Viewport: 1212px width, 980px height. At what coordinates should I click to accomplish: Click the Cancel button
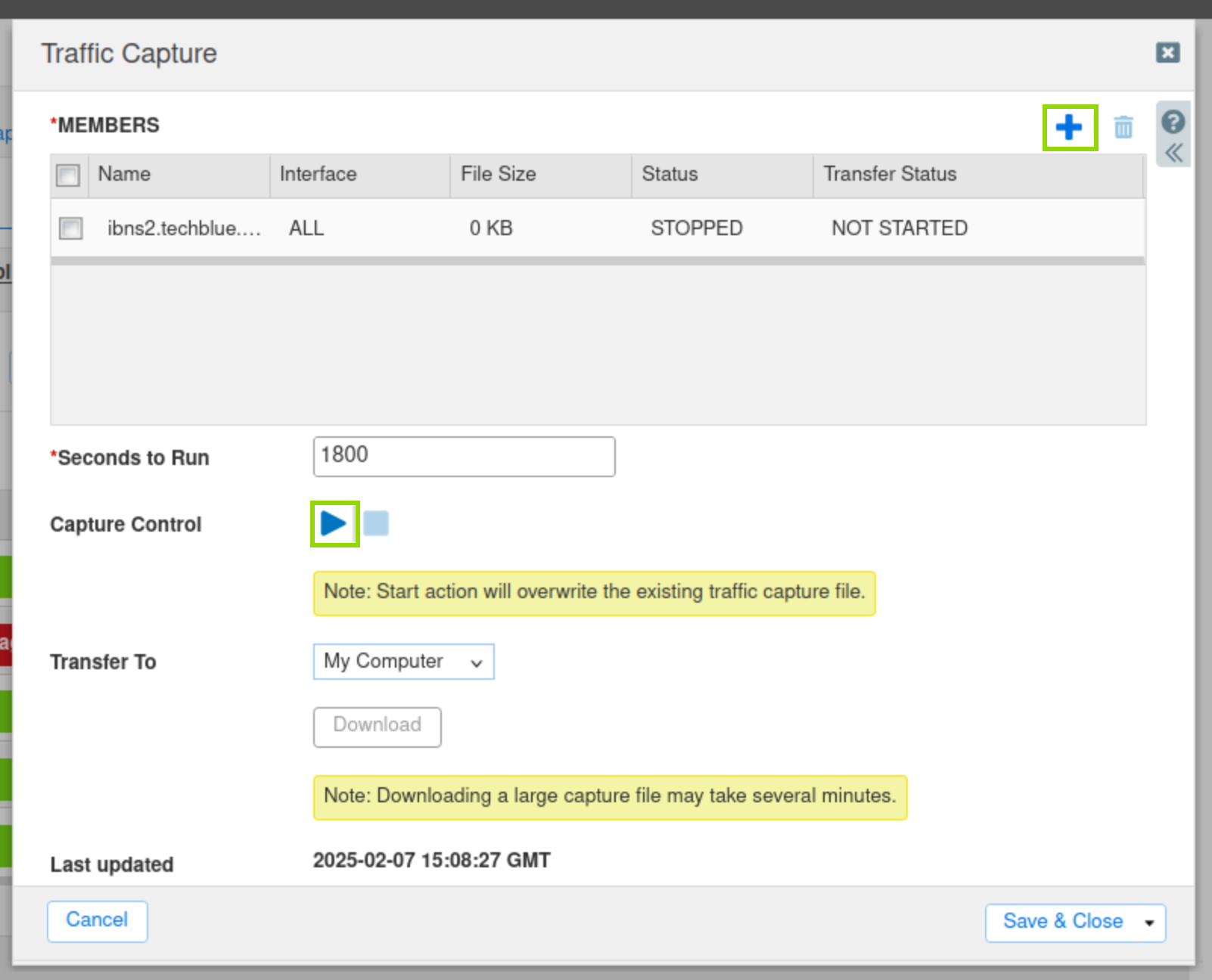point(97,920)
